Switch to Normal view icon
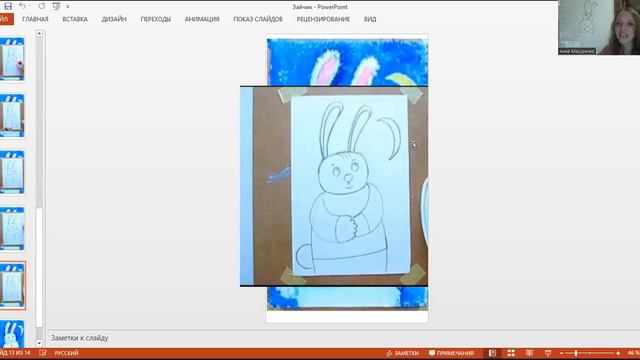The width and height of the screenshot is (640, 360). [493, 353]
